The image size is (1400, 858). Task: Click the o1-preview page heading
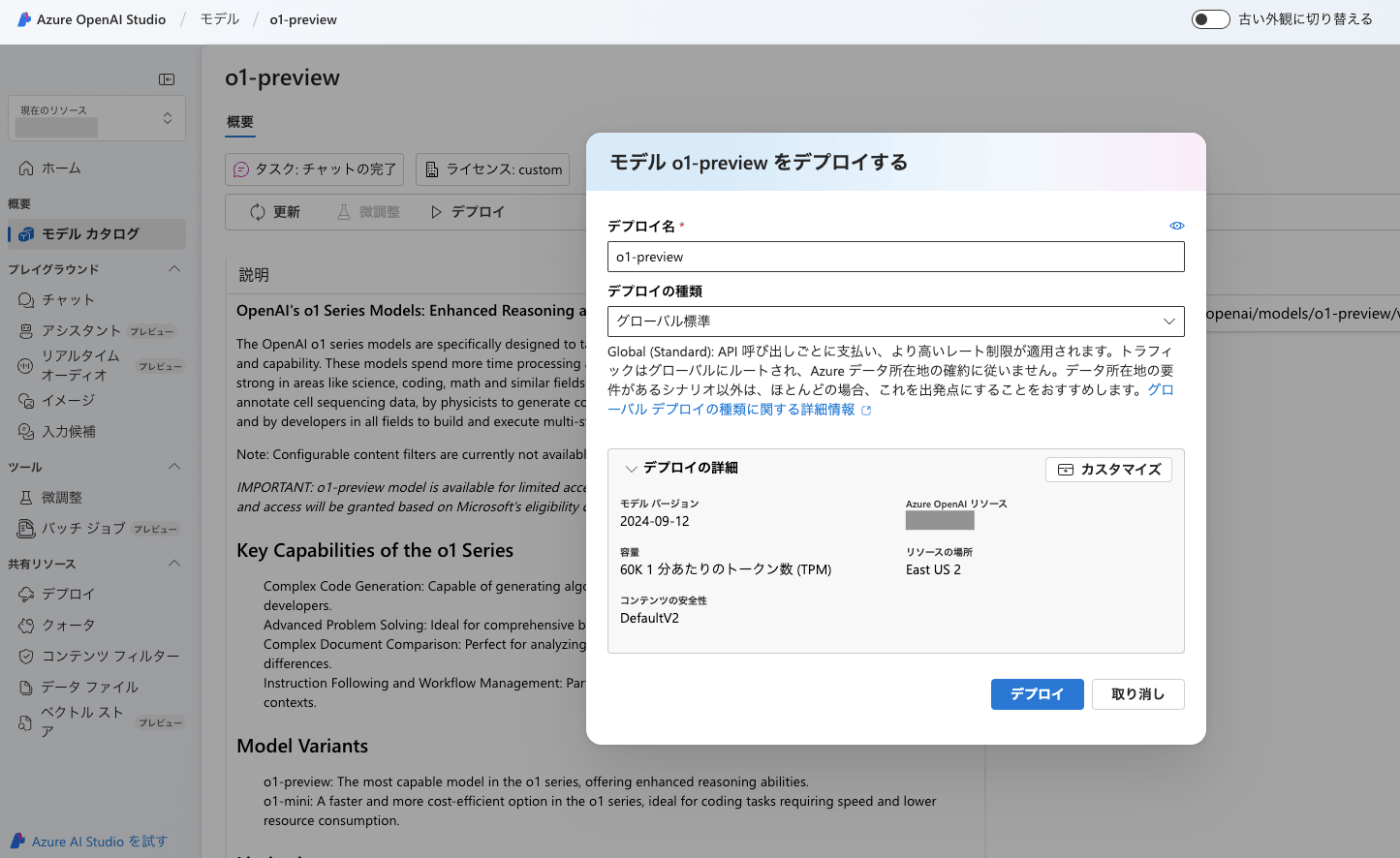click(x=283, y=78)
